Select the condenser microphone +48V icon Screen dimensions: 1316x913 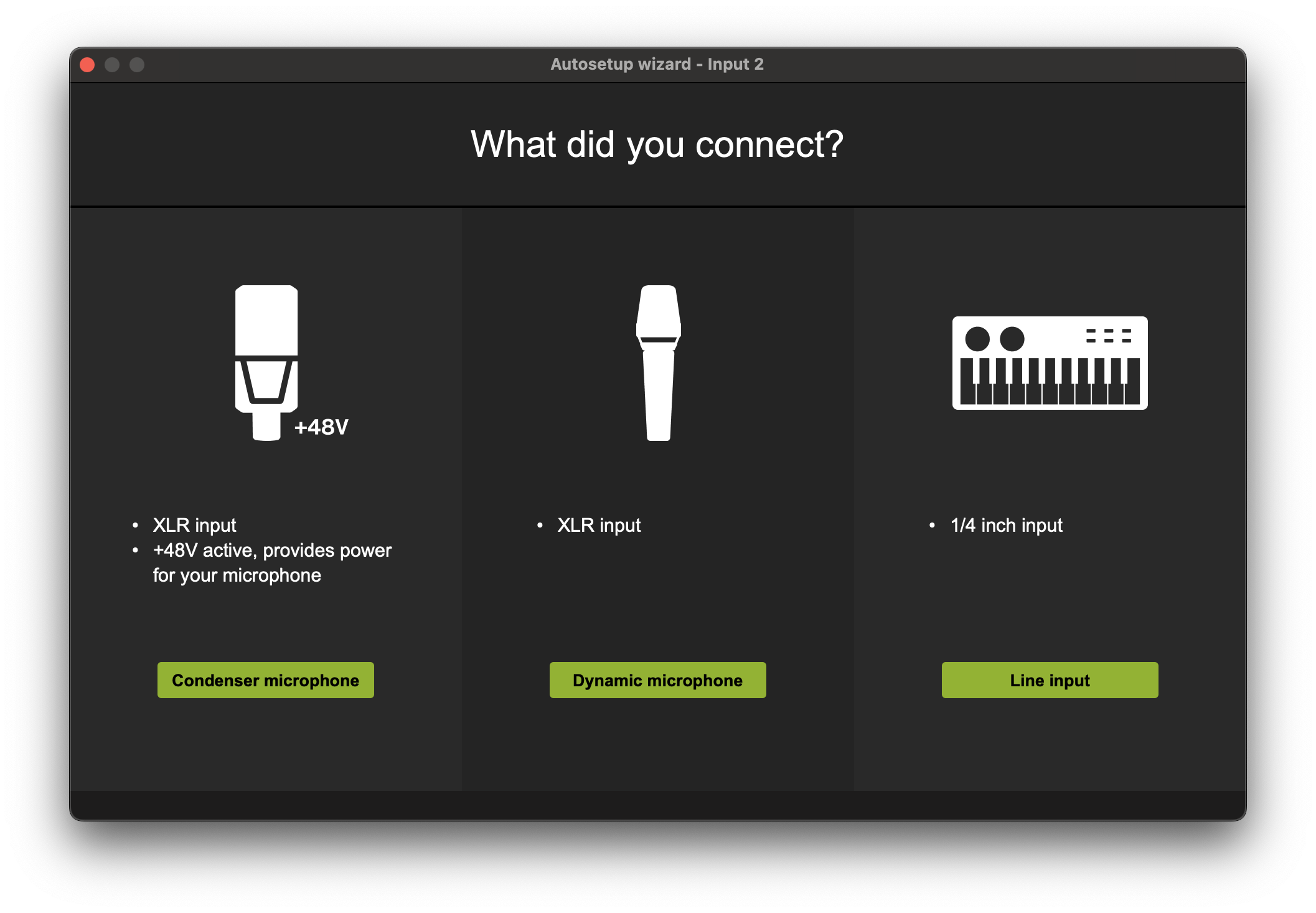click(291, 363)
